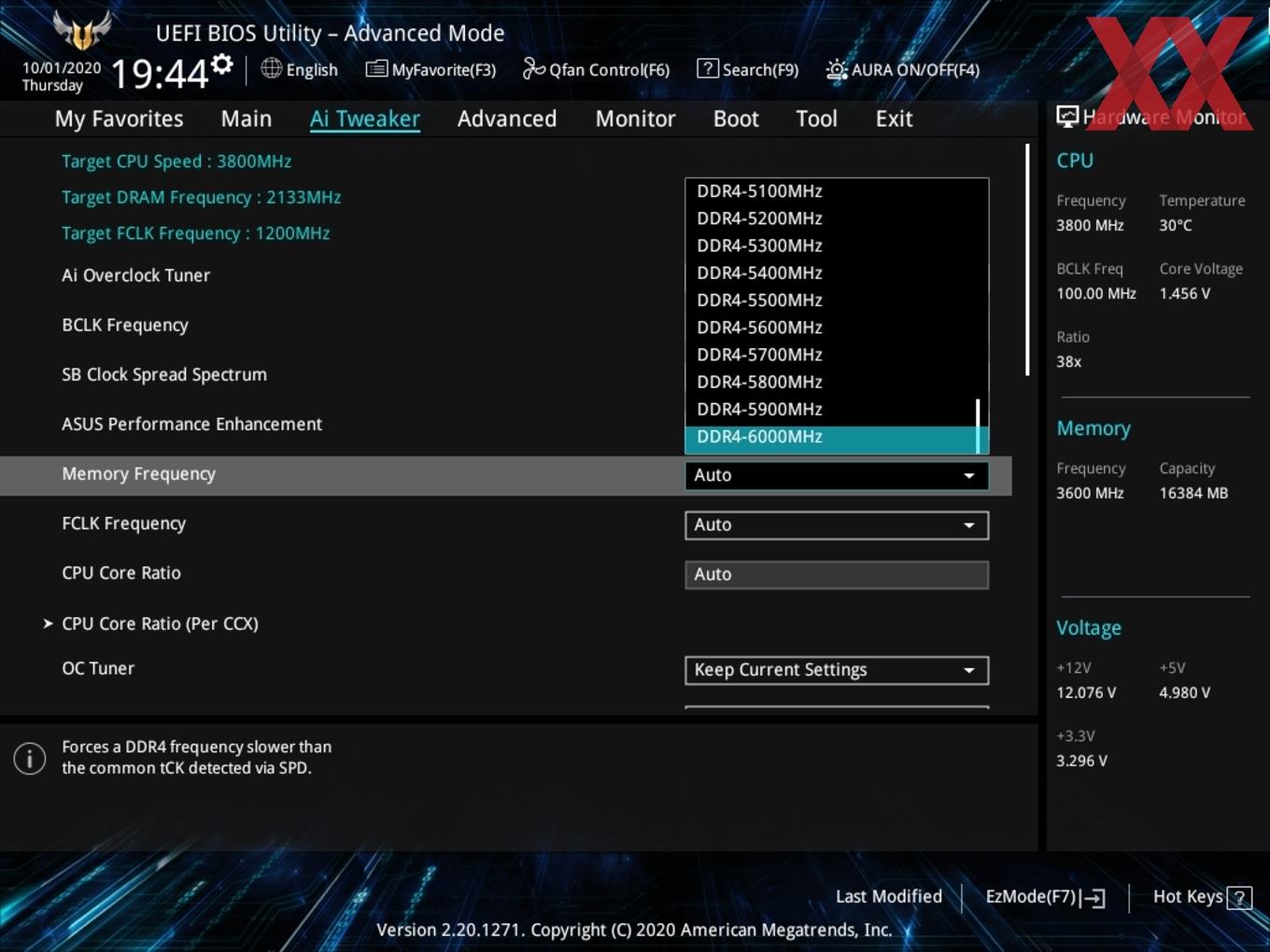Expand the CPU Core Ratio (Per CCX) submenu
Viewport: 1270px width, 952px height.
coord(160,623)
